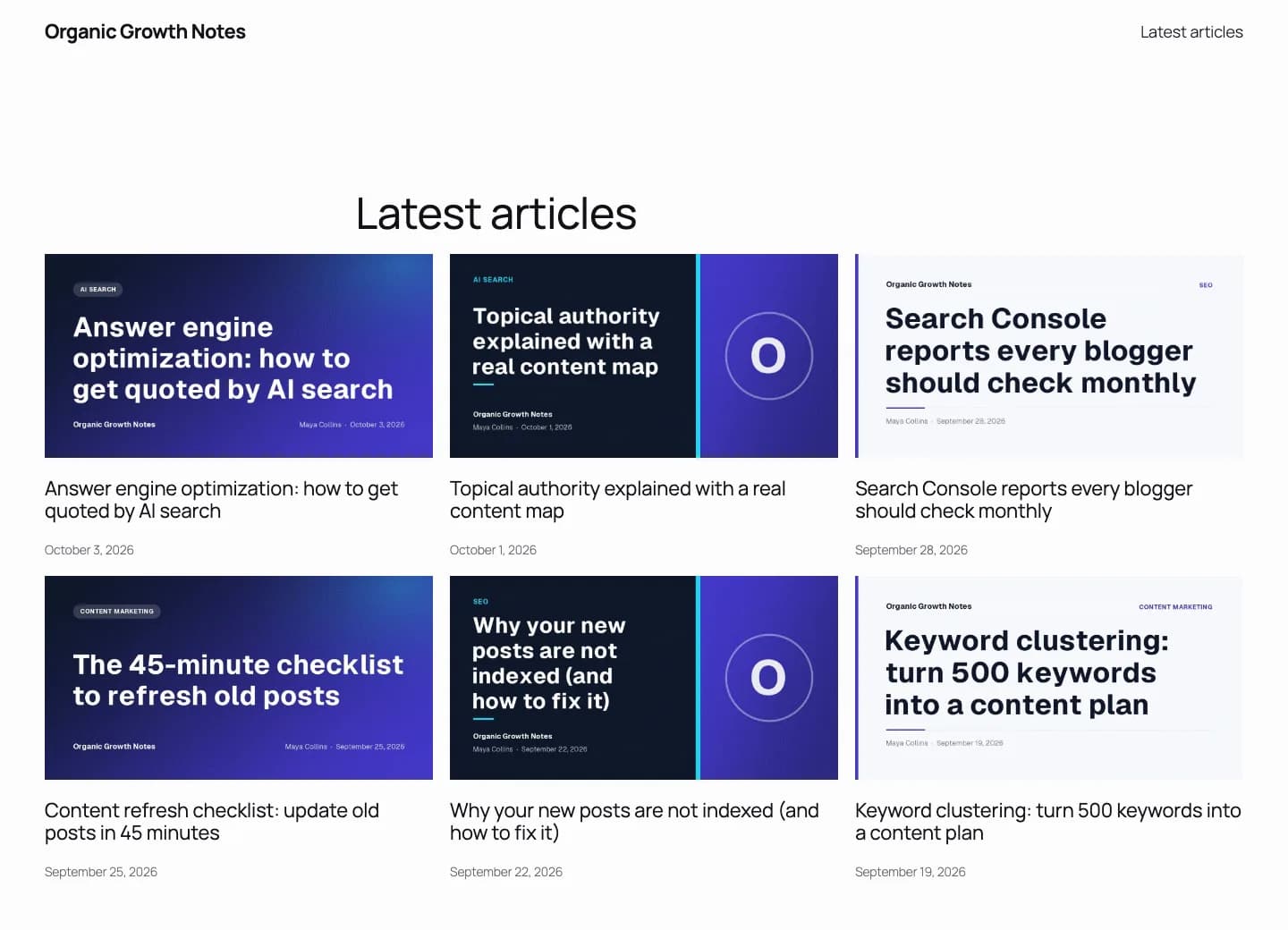This screenshot has width=1288, height=930.
Task: Open 'Keyword clustering: turn 500 keywords' title link
Action: click(1048, 822)
